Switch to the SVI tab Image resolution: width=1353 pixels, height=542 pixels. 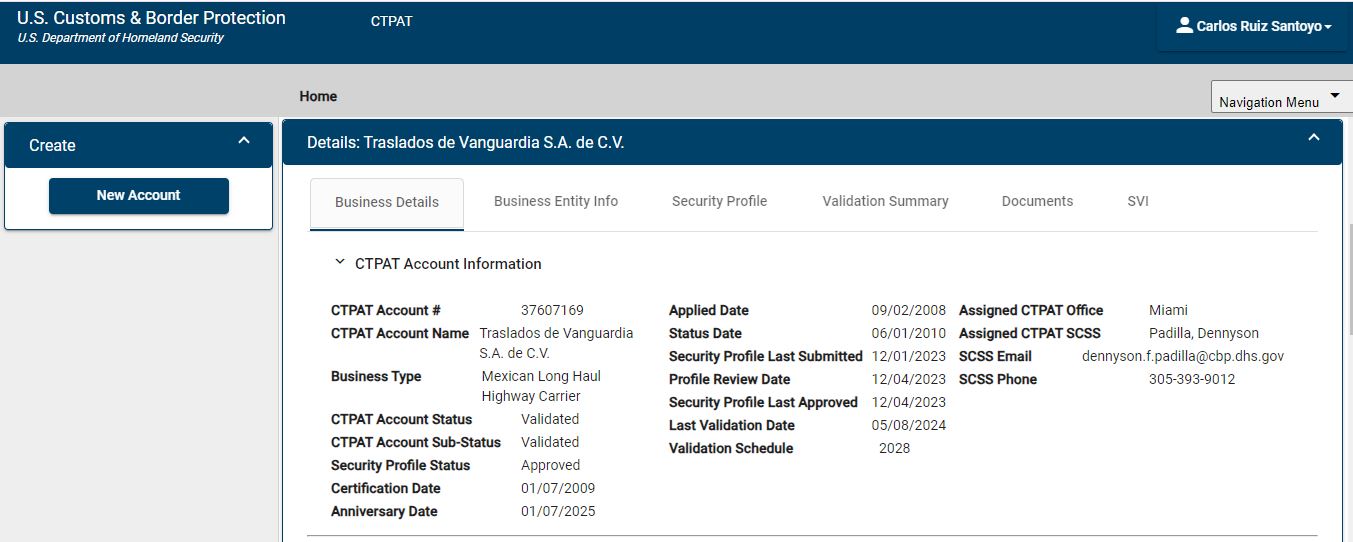1138,202
